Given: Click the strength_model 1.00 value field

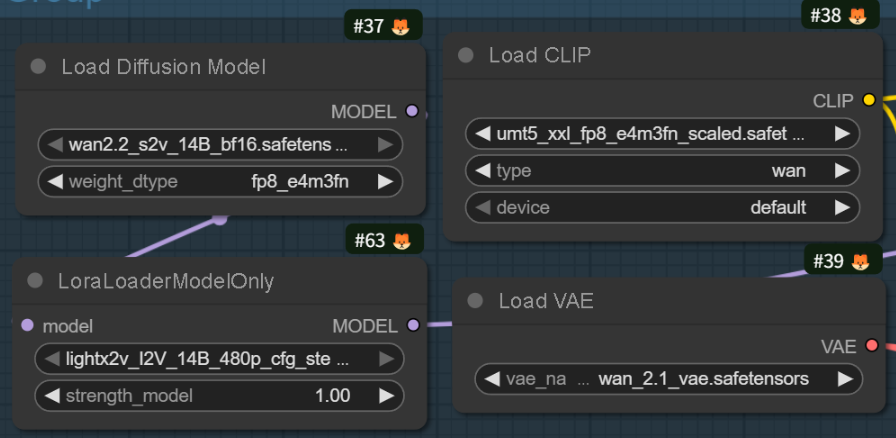Looking at the screenshot, I should tap(219, 396).
